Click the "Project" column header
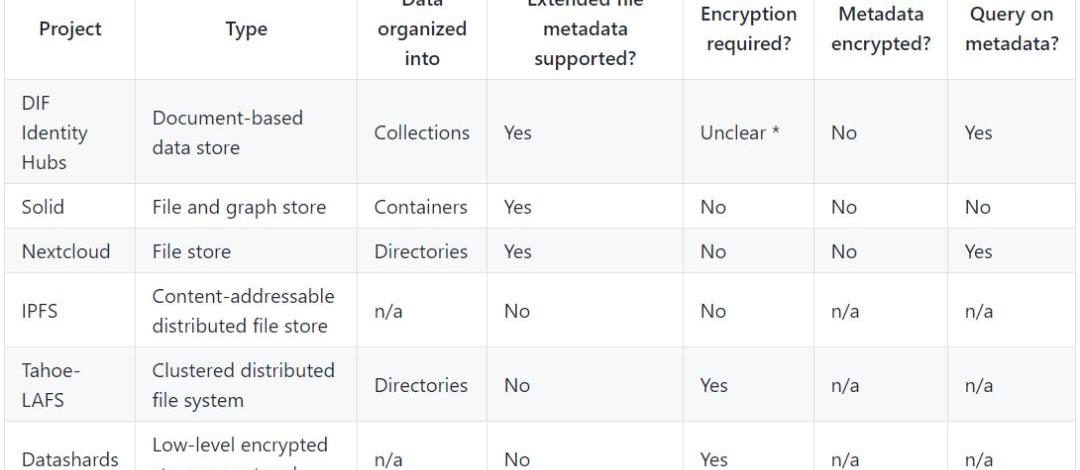 click(70, 29)
